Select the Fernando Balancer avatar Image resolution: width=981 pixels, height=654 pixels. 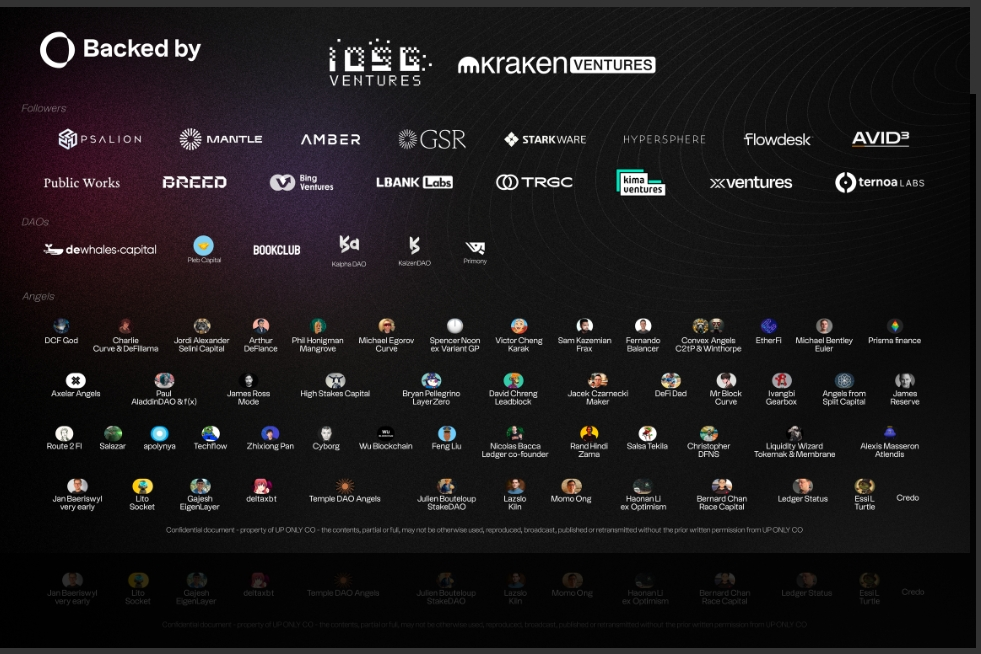643,325
